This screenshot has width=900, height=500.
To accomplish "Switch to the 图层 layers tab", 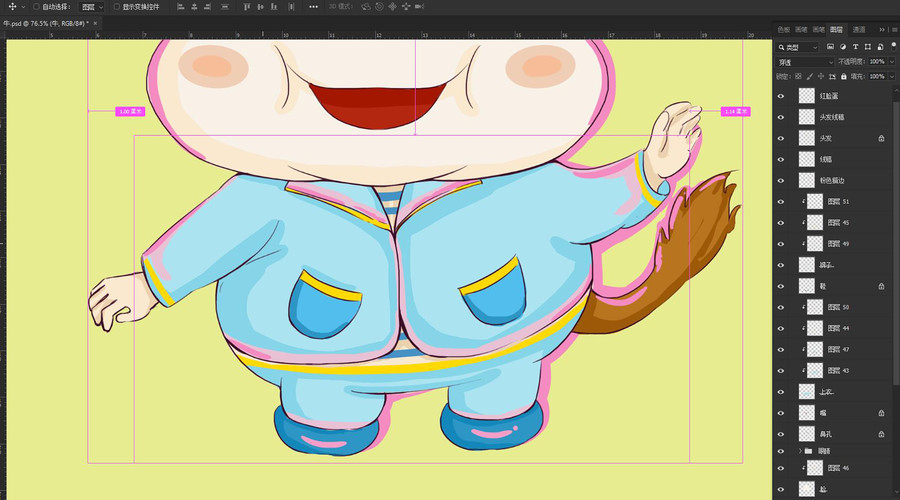I will point(836,29).
